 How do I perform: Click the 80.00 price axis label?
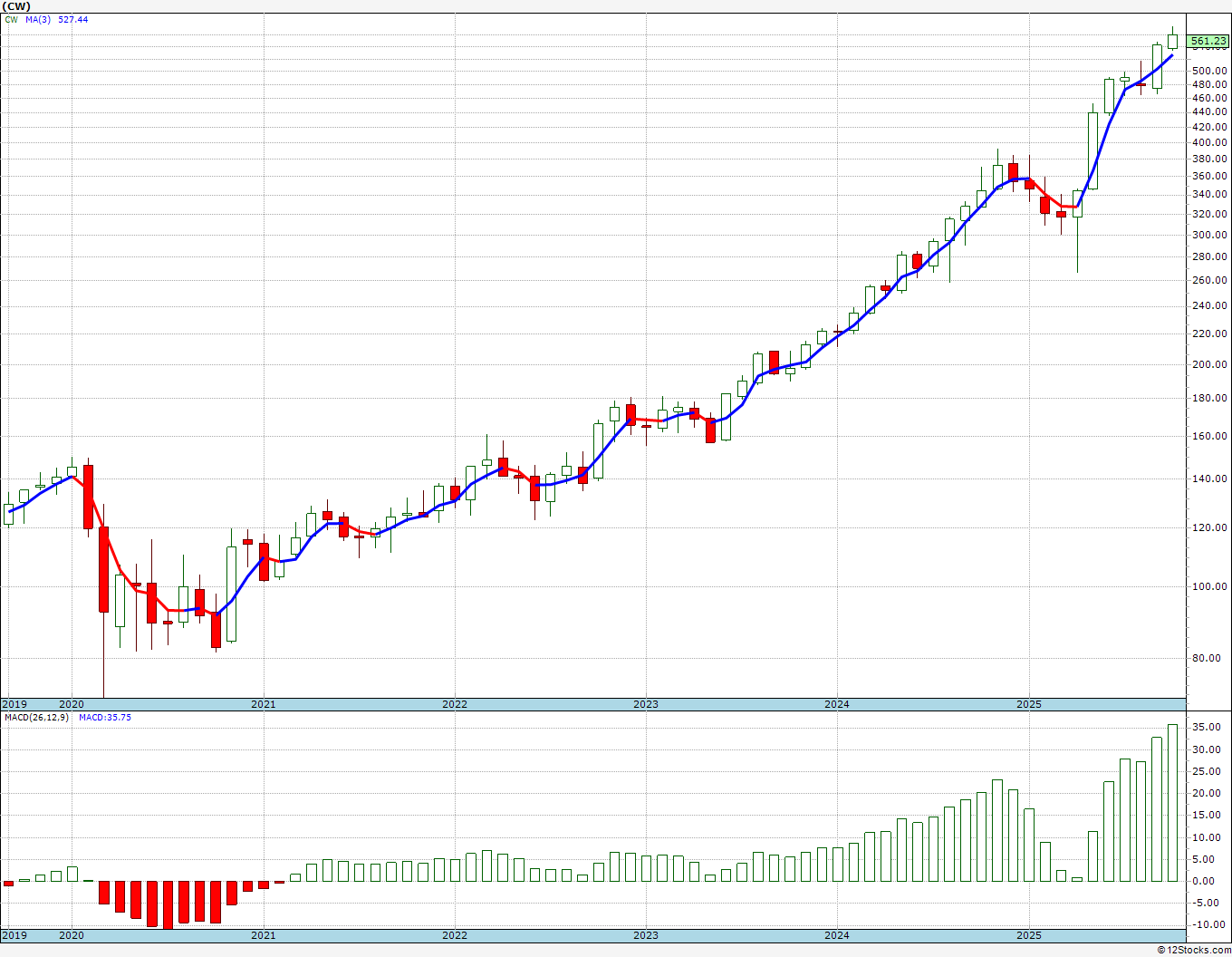click(1213, 659)
